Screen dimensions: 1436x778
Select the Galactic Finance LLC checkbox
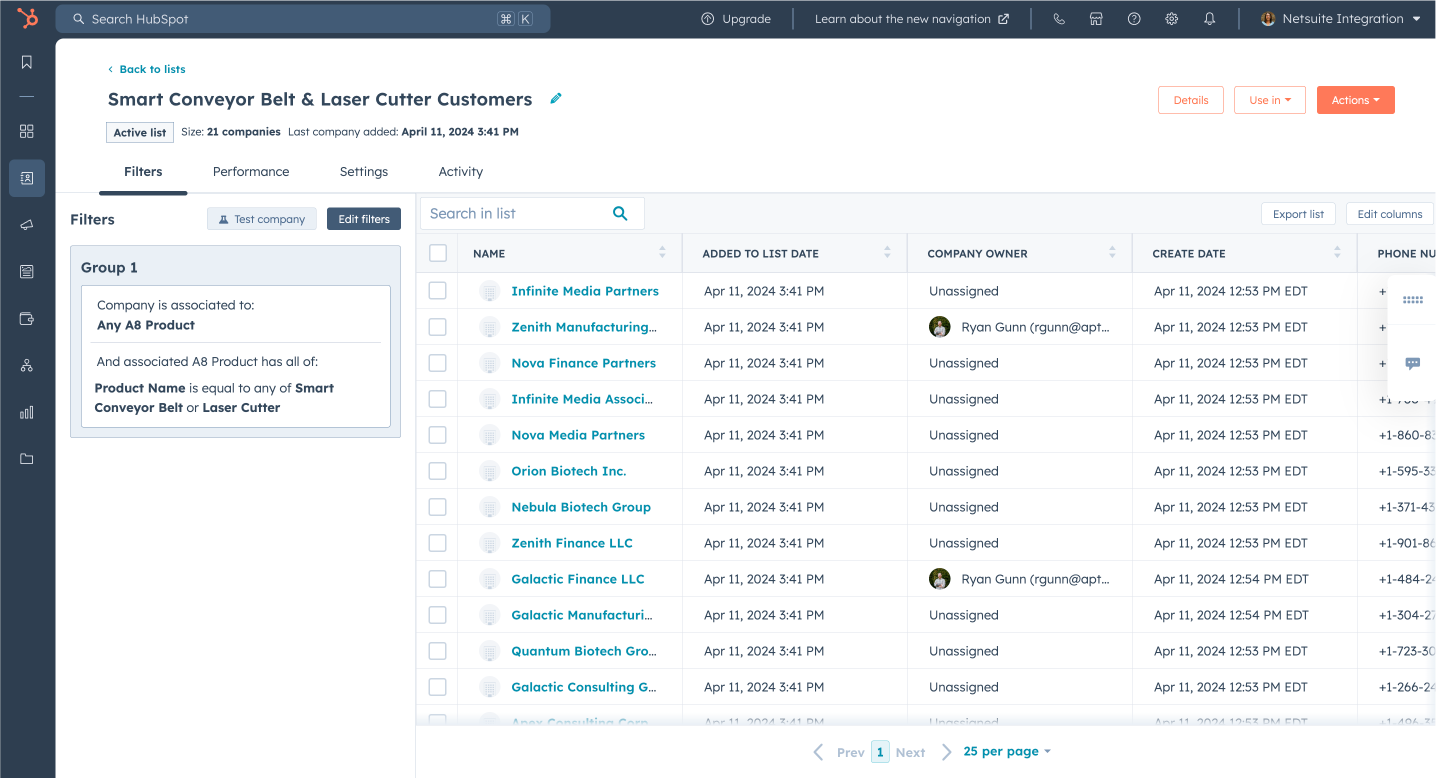tap(438, 579)
